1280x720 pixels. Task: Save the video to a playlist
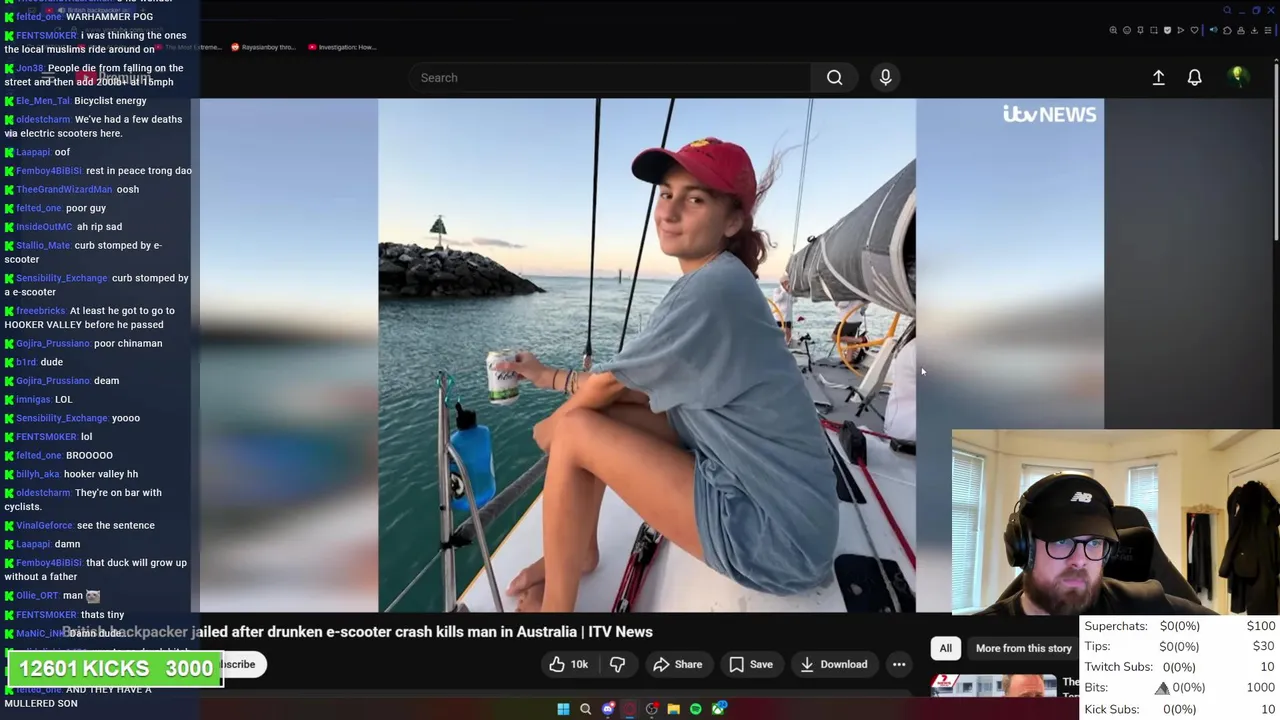(750, 664)
